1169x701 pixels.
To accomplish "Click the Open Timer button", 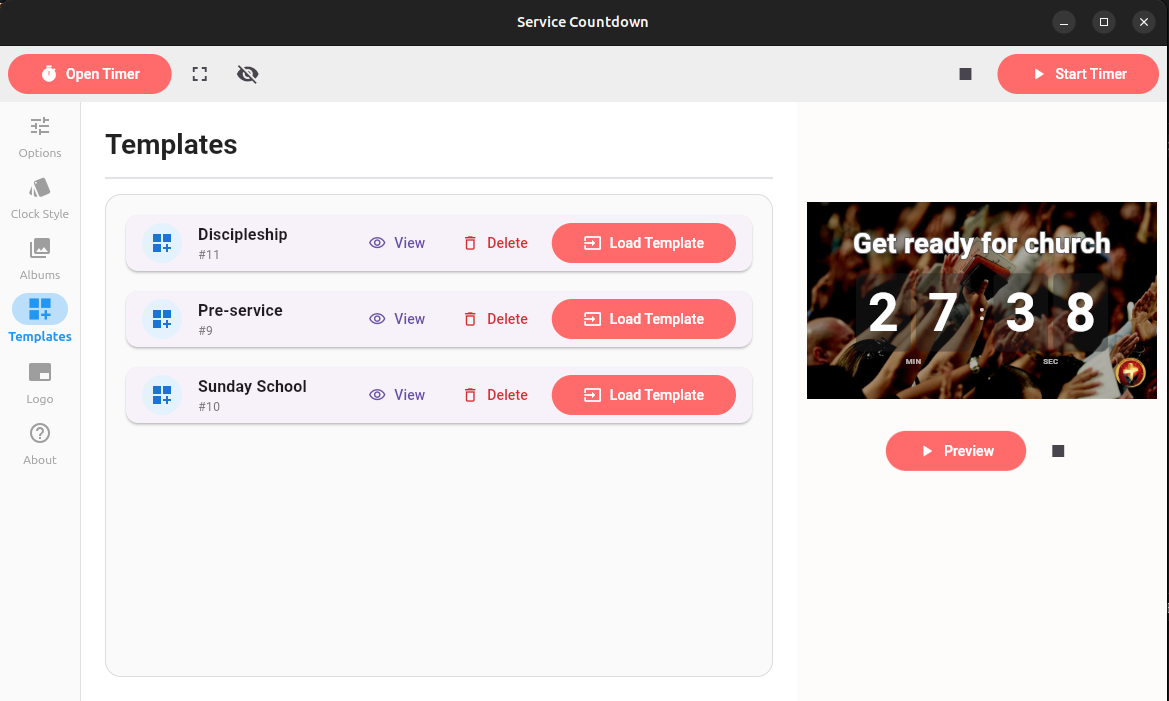I will click(x=90, y=74).
